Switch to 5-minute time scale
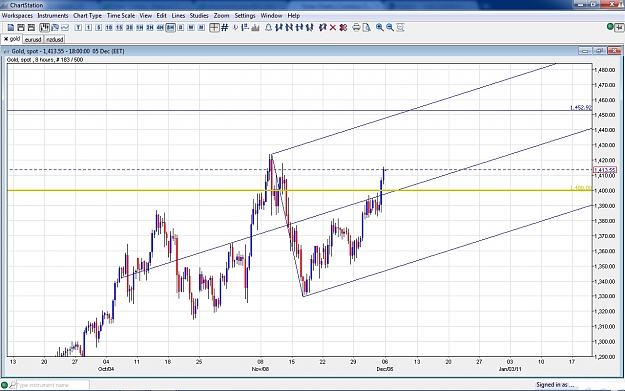The image size is (625, 391). coord(98,28)
